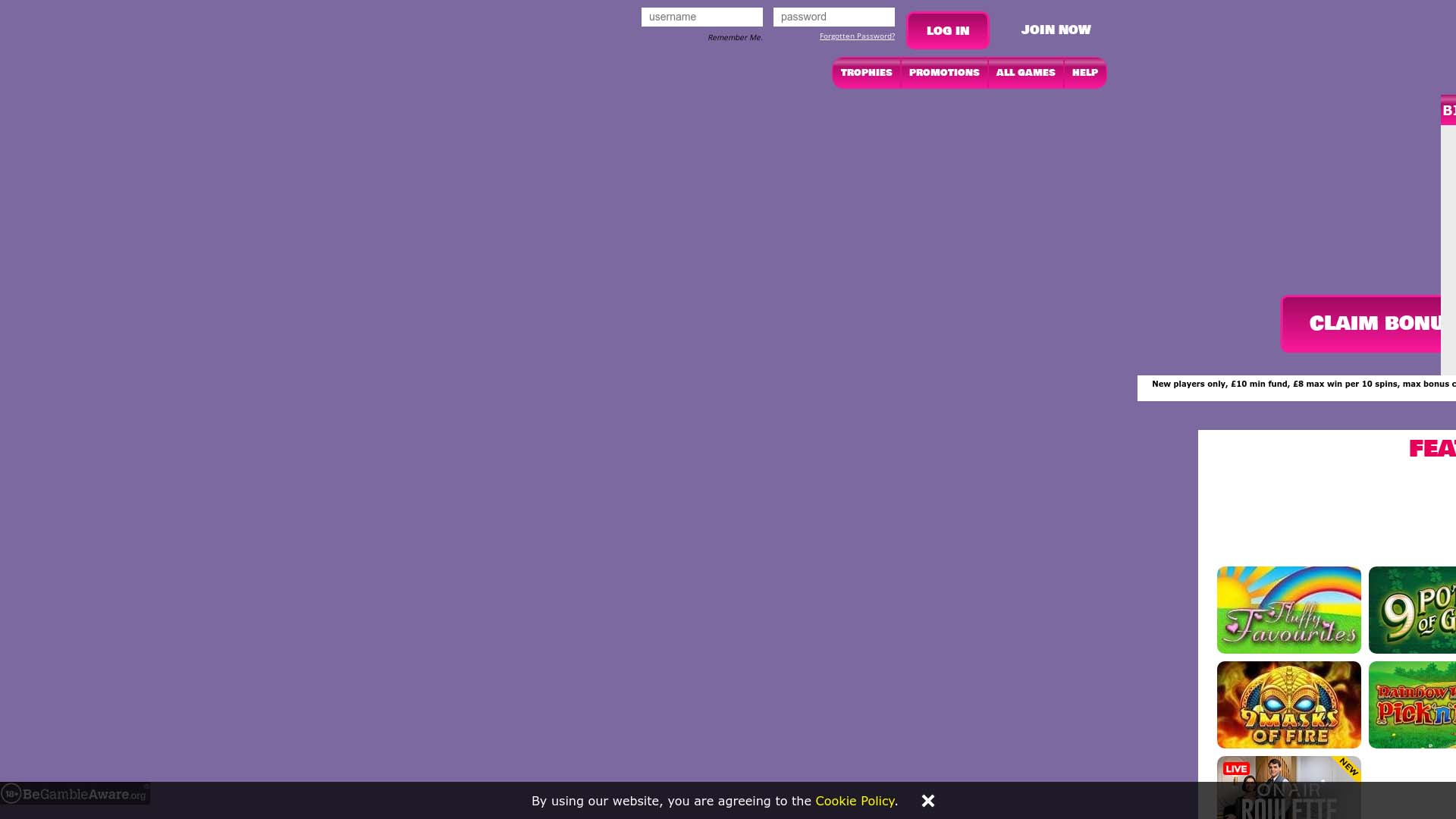Open the PROMOTIONS tab
The height and width of the screenshot is (819, 1456).
944,73
